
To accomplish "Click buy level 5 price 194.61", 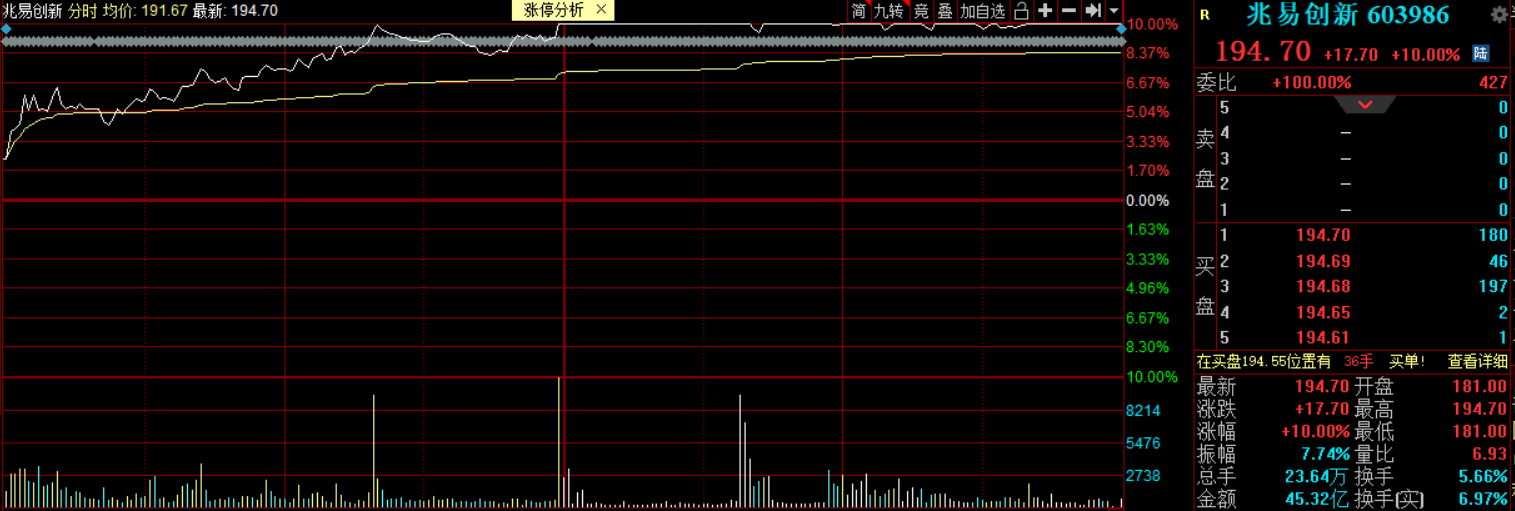I will [1324, 337].
